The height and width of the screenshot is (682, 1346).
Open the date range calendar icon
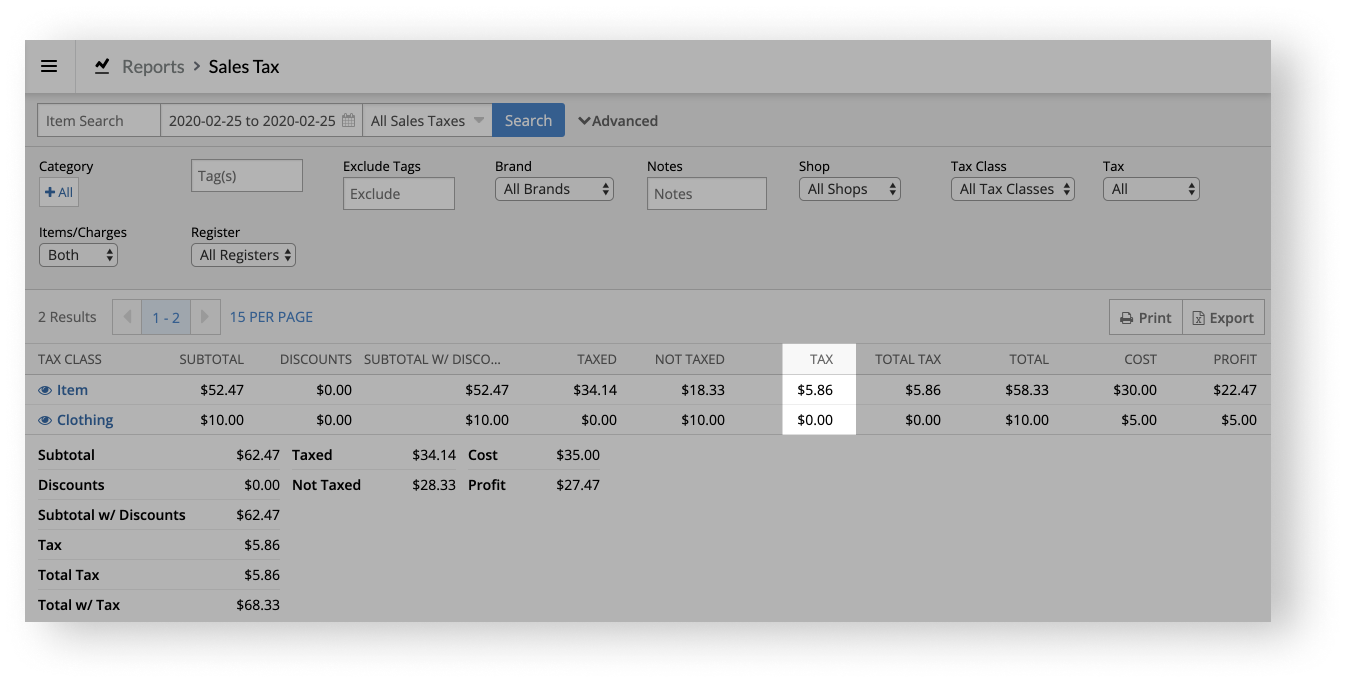[348, 121]
